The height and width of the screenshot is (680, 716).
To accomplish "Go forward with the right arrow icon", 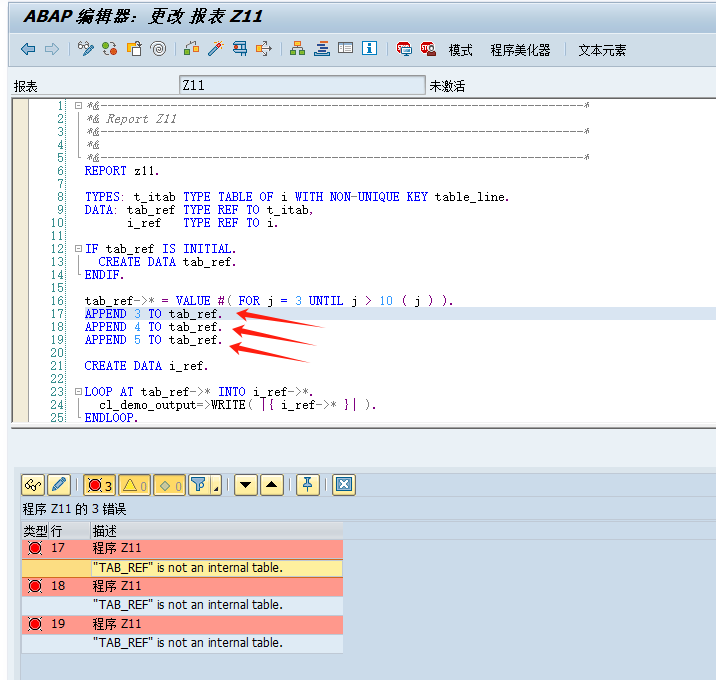I will [x=52, y=49].
